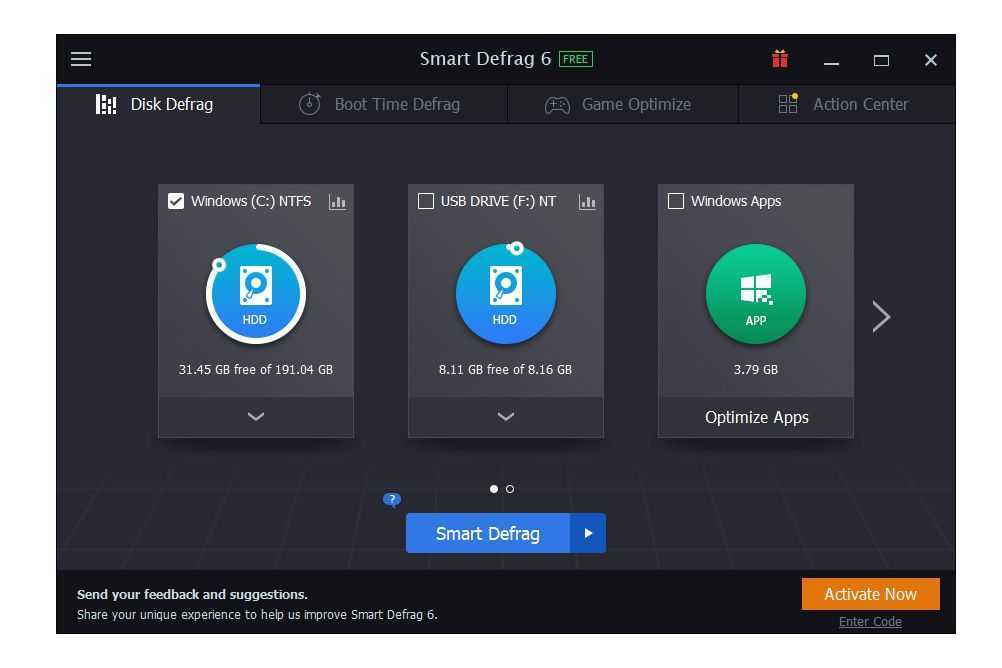Select the second page indicator dot

[x=510, y=489]
